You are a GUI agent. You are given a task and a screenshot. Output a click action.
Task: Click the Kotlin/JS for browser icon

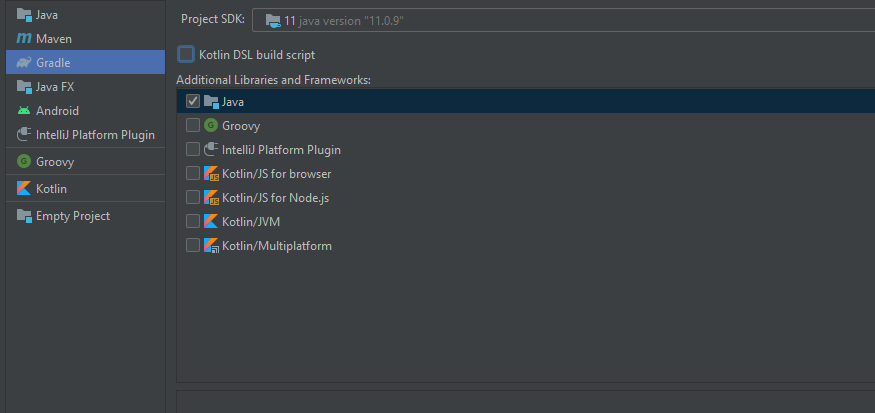point(211,174)
